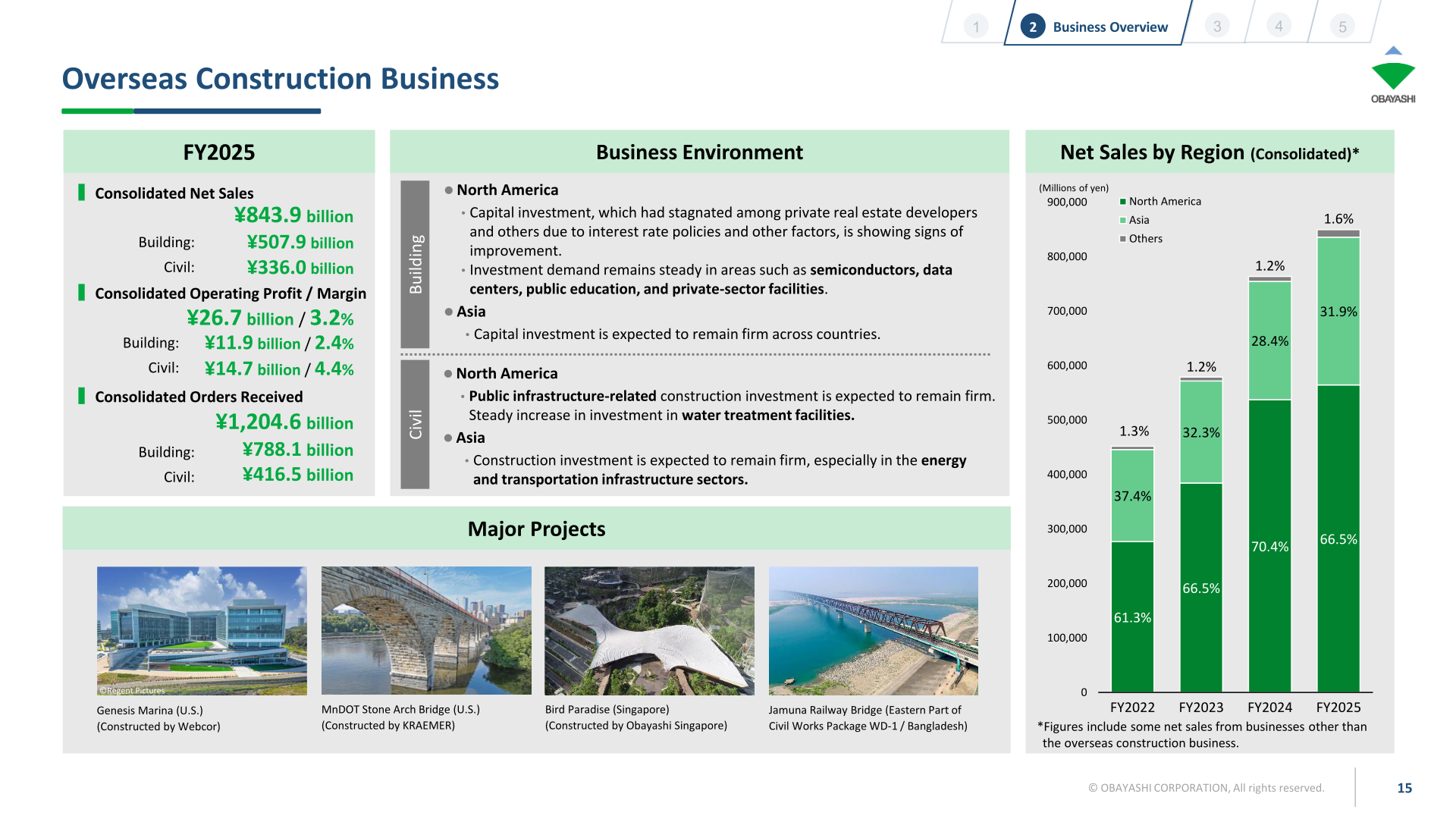This screenshot has height=819, width=1456.
Task: Go to section tab 5
Action: coord(1342,27)
